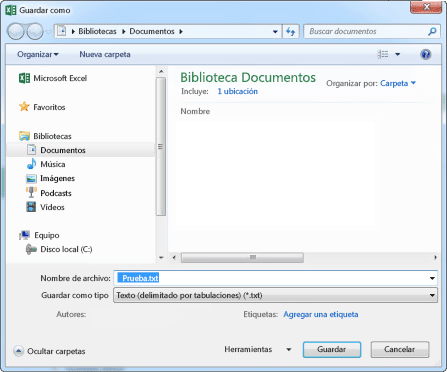The height and width of the screenshot is (372, 447).
Task: Open the Organizar menu
Action: pyautogui.click(x=38, y=54)
